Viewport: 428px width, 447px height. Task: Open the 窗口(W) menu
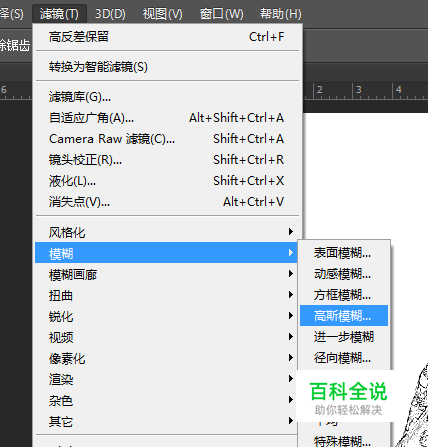221,14
